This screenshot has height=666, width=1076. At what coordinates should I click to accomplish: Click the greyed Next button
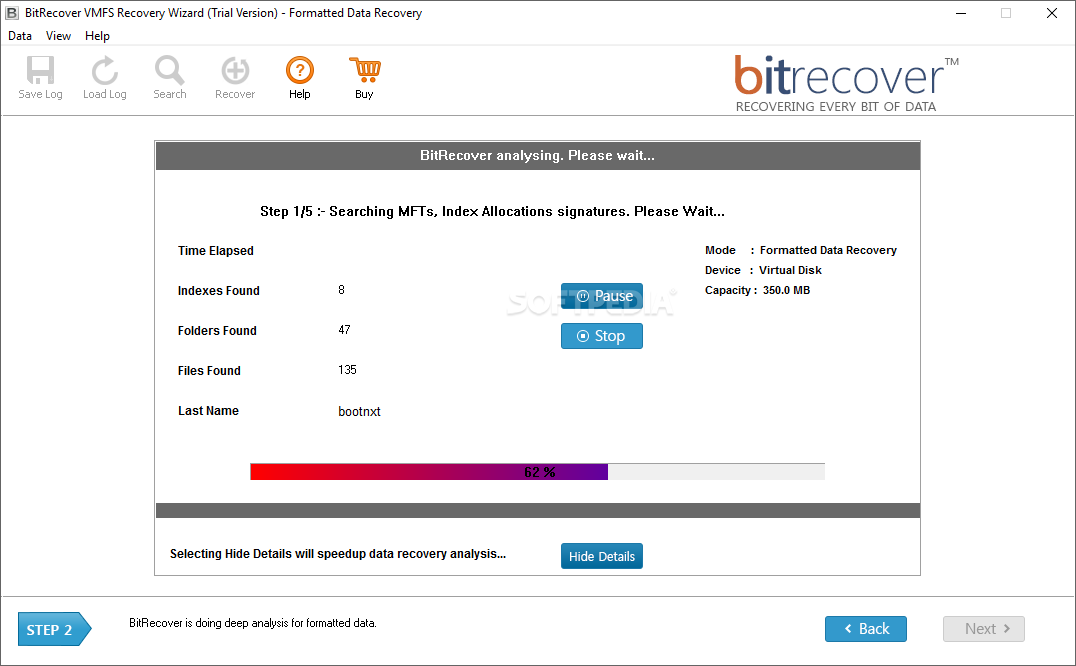(x=984, y=629)
